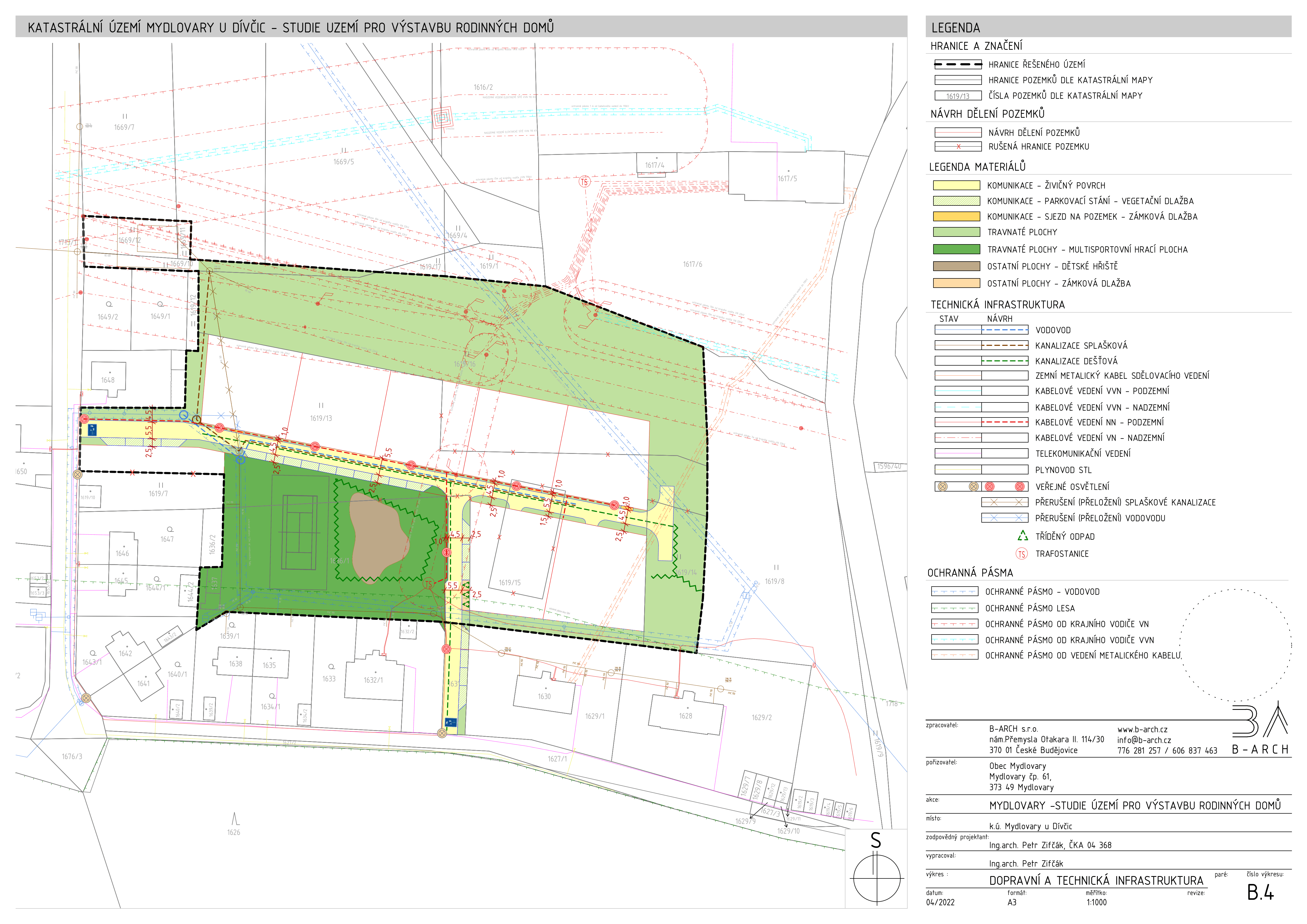1307x924 pixels.
Task: Click the rightmost red street lamp symbol in legend
Action: (1020, 486)
